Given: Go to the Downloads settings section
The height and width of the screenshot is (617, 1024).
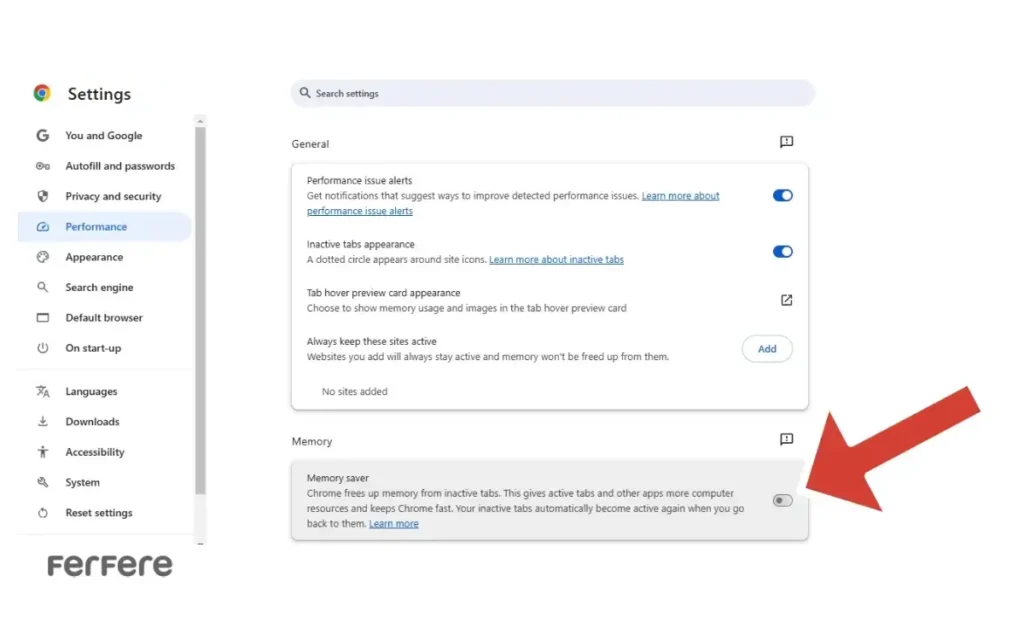Looking at the screenshot, I should 92,422.
